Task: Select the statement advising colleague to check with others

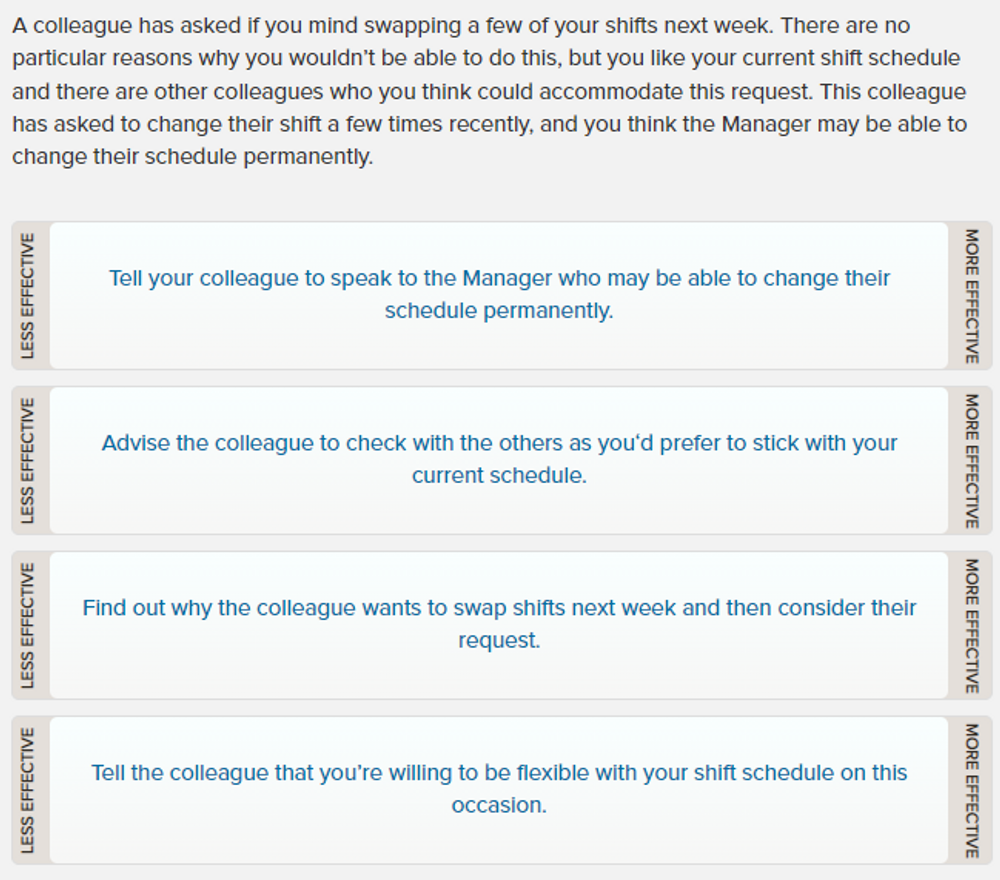Action: coord(499,459)
